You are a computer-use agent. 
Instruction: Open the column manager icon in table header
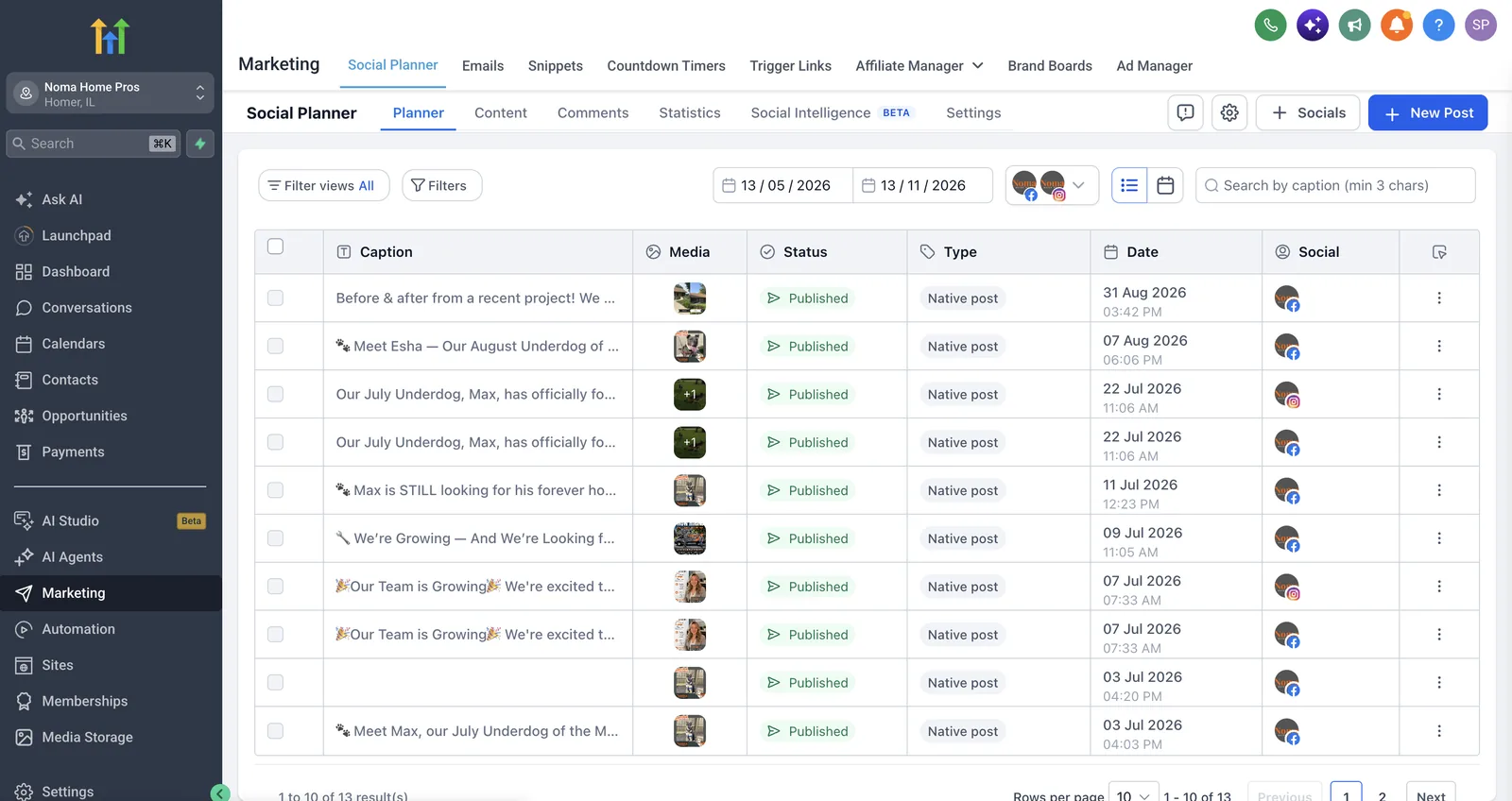coord(1439,252)
